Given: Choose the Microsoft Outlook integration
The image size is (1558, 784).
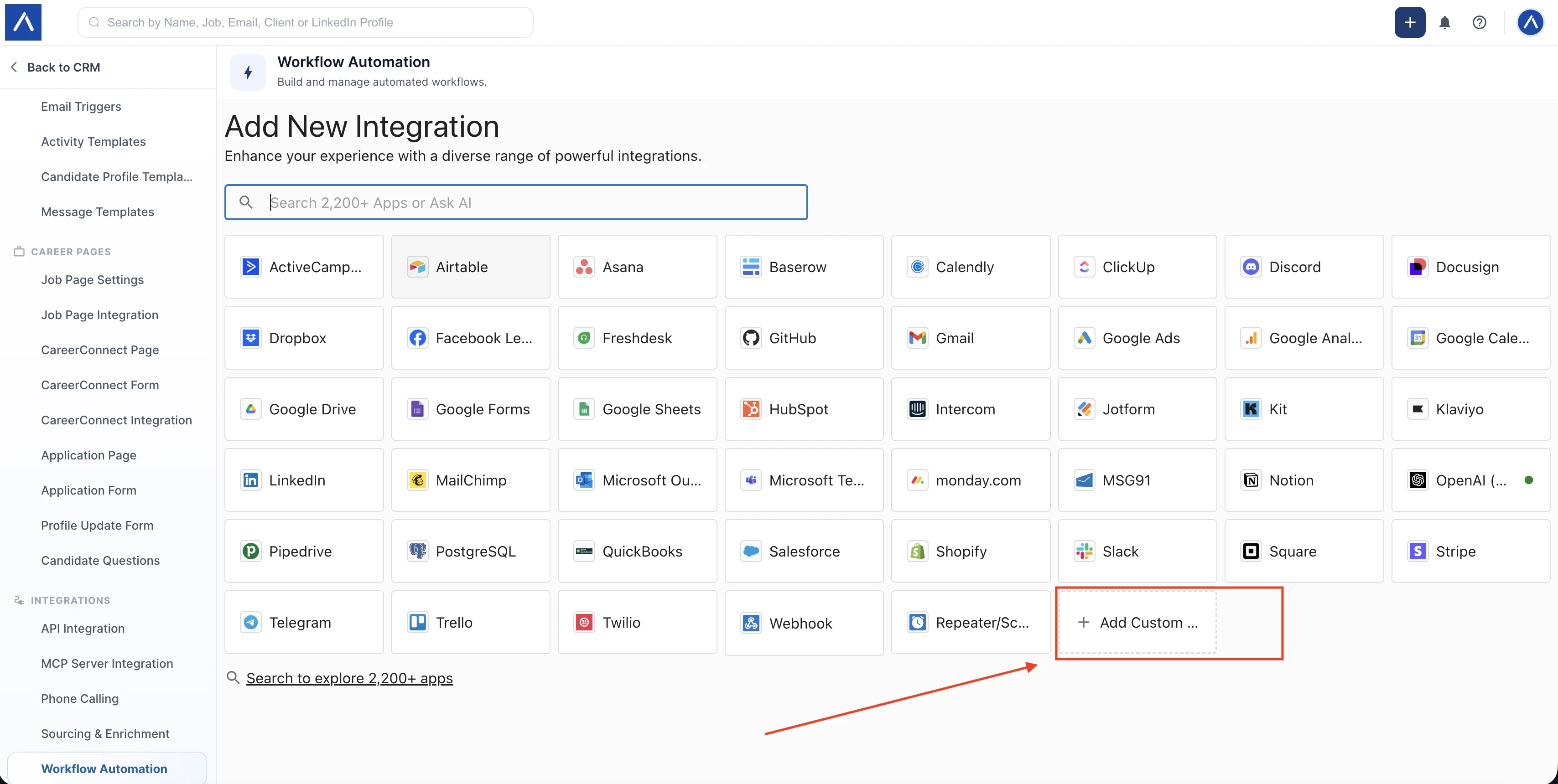Looking at the screenshot, I should coord(637,480).
